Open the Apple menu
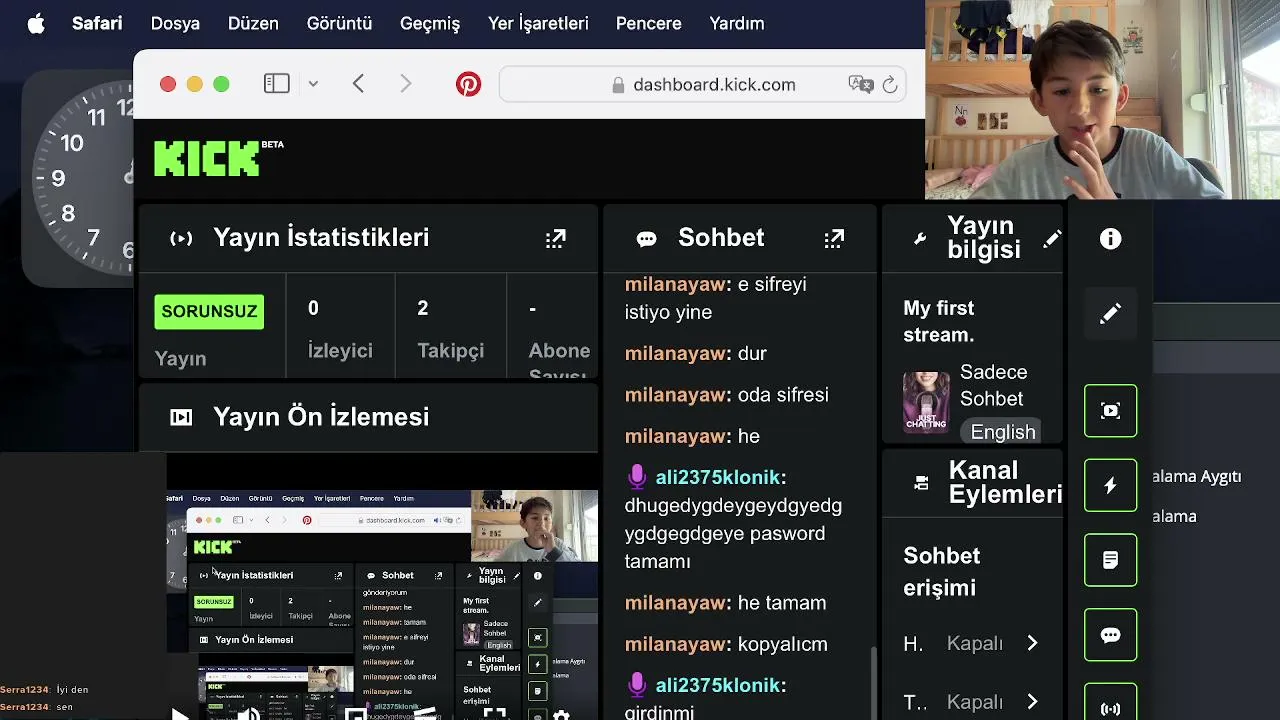The image size is (1280, 720). coord(36,24)
